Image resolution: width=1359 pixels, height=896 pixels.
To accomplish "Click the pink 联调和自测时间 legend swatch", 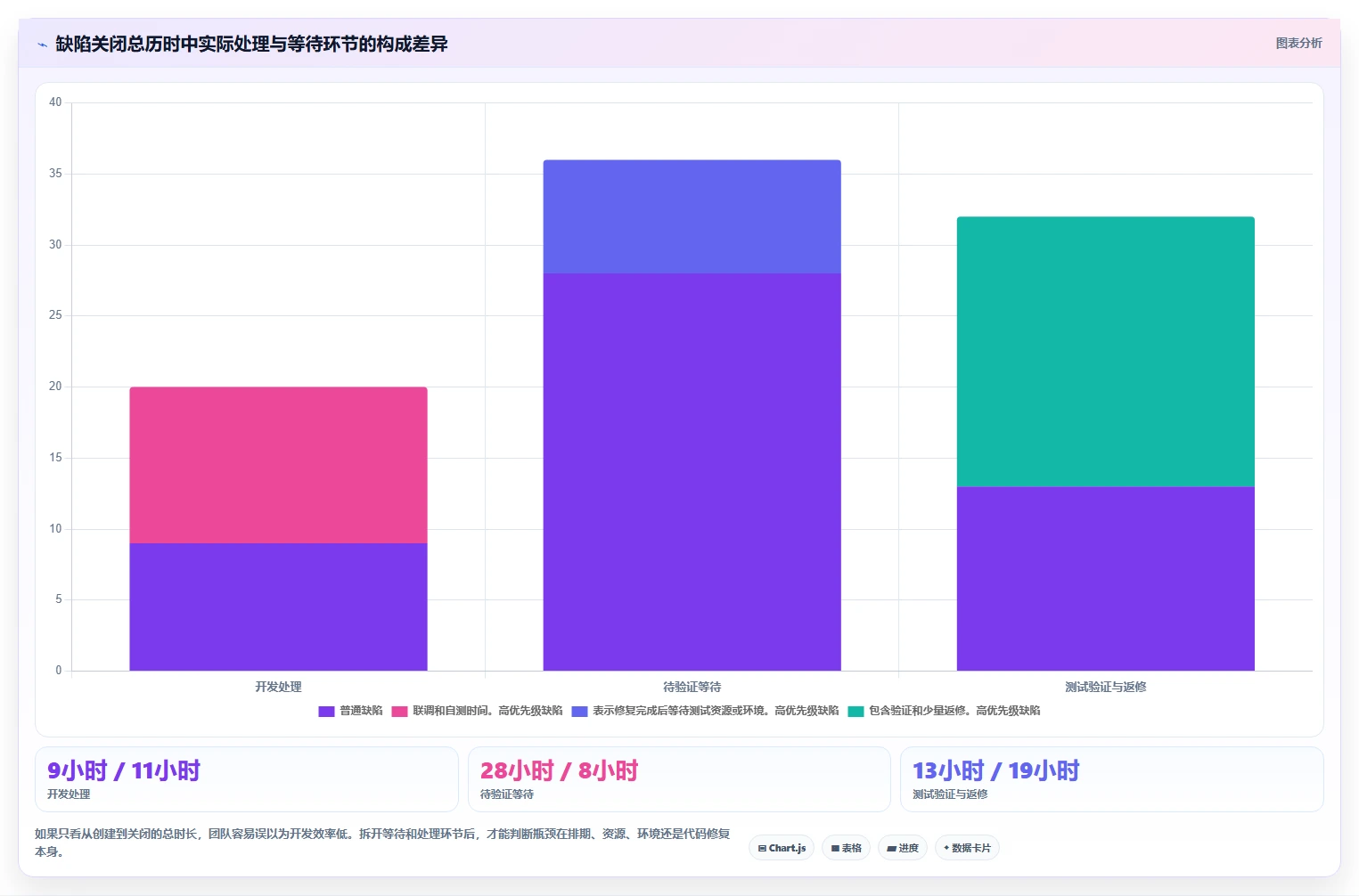I will [x=399, y=711].
